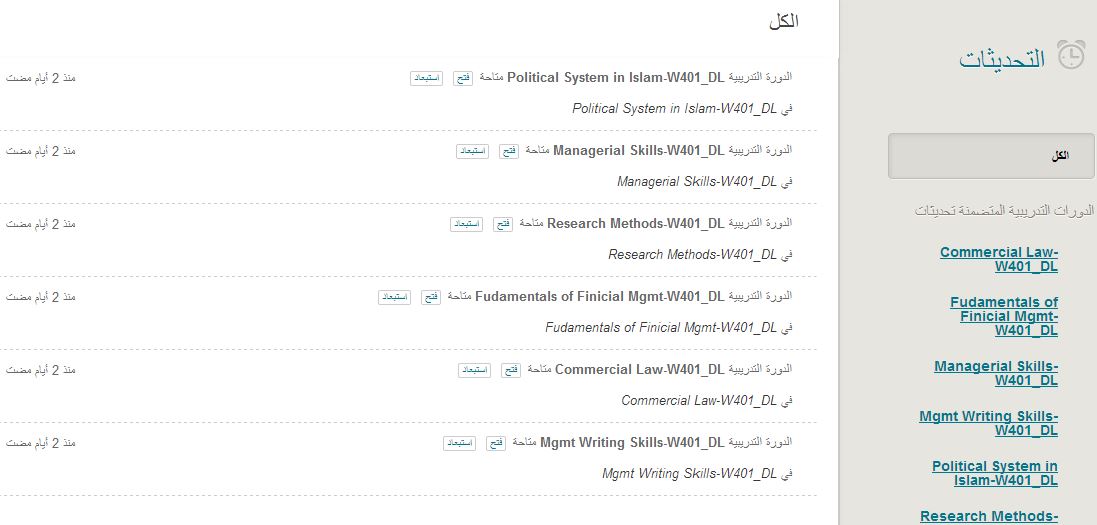Viewport: 1097px width, 525px height.
Task: Click فتح for Fudamentals of Finicial Mgmt
Action: pyautogui.click(x=431, y=298)
